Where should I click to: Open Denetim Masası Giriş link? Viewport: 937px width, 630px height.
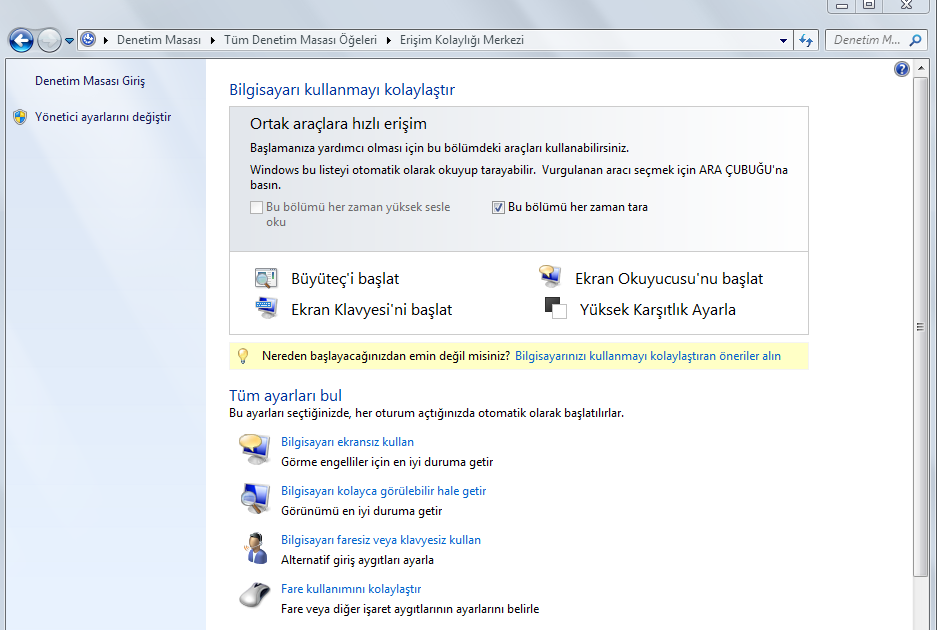[x=90, y=81]
